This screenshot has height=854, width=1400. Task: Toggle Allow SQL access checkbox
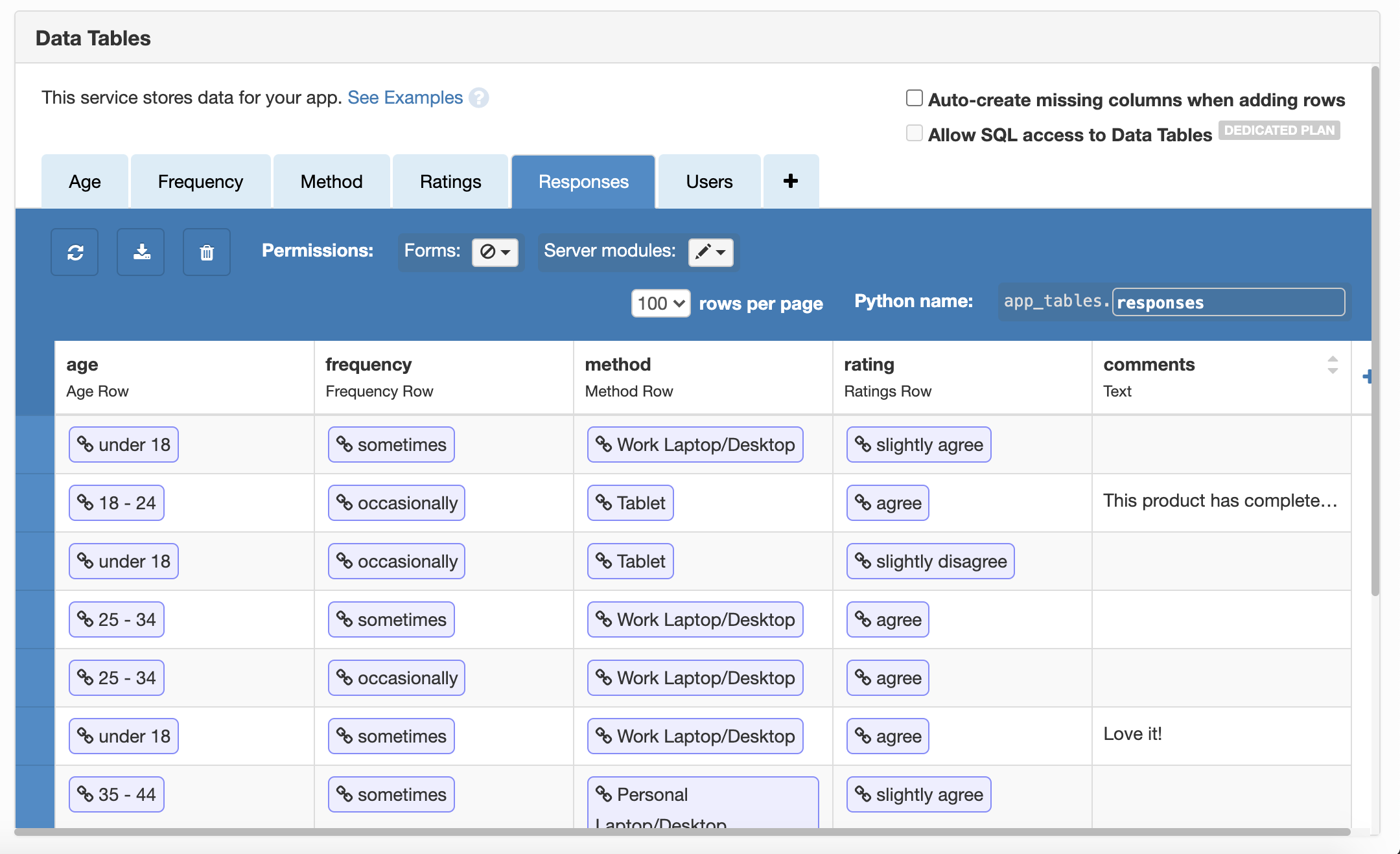pyautogui.click(x=914, y=133)
